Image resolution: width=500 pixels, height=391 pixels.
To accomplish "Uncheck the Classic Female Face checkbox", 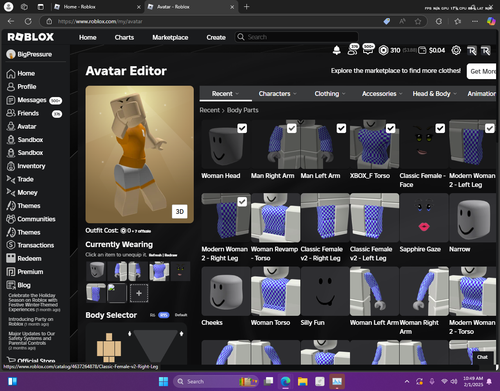I will click(440, 128).
